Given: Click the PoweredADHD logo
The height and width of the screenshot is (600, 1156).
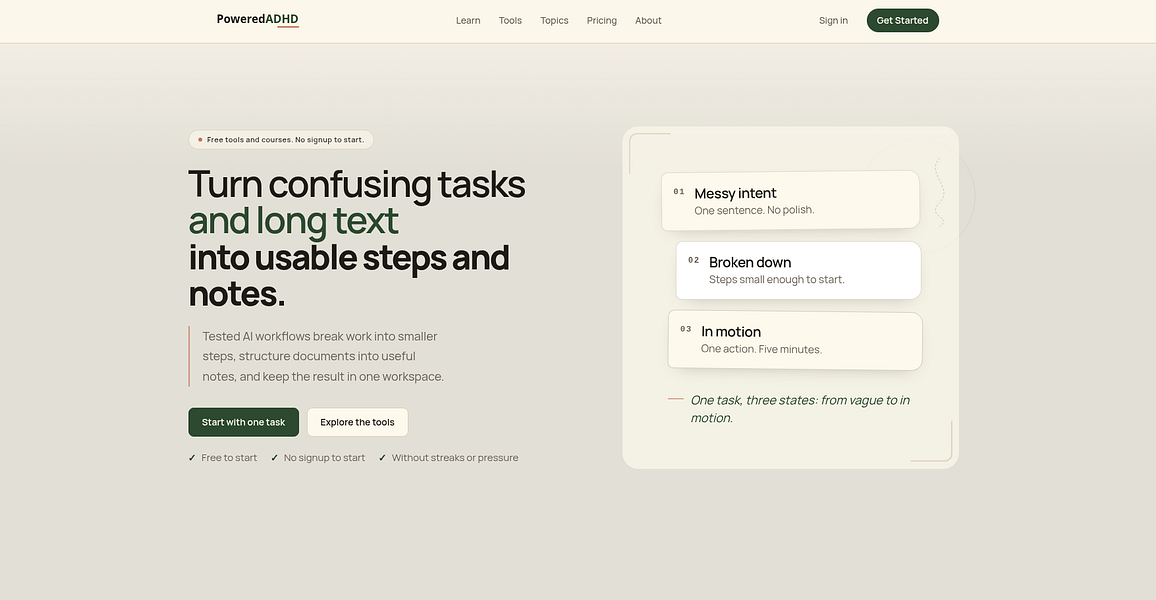Looking at the screenshot, I should coord(257,19).
